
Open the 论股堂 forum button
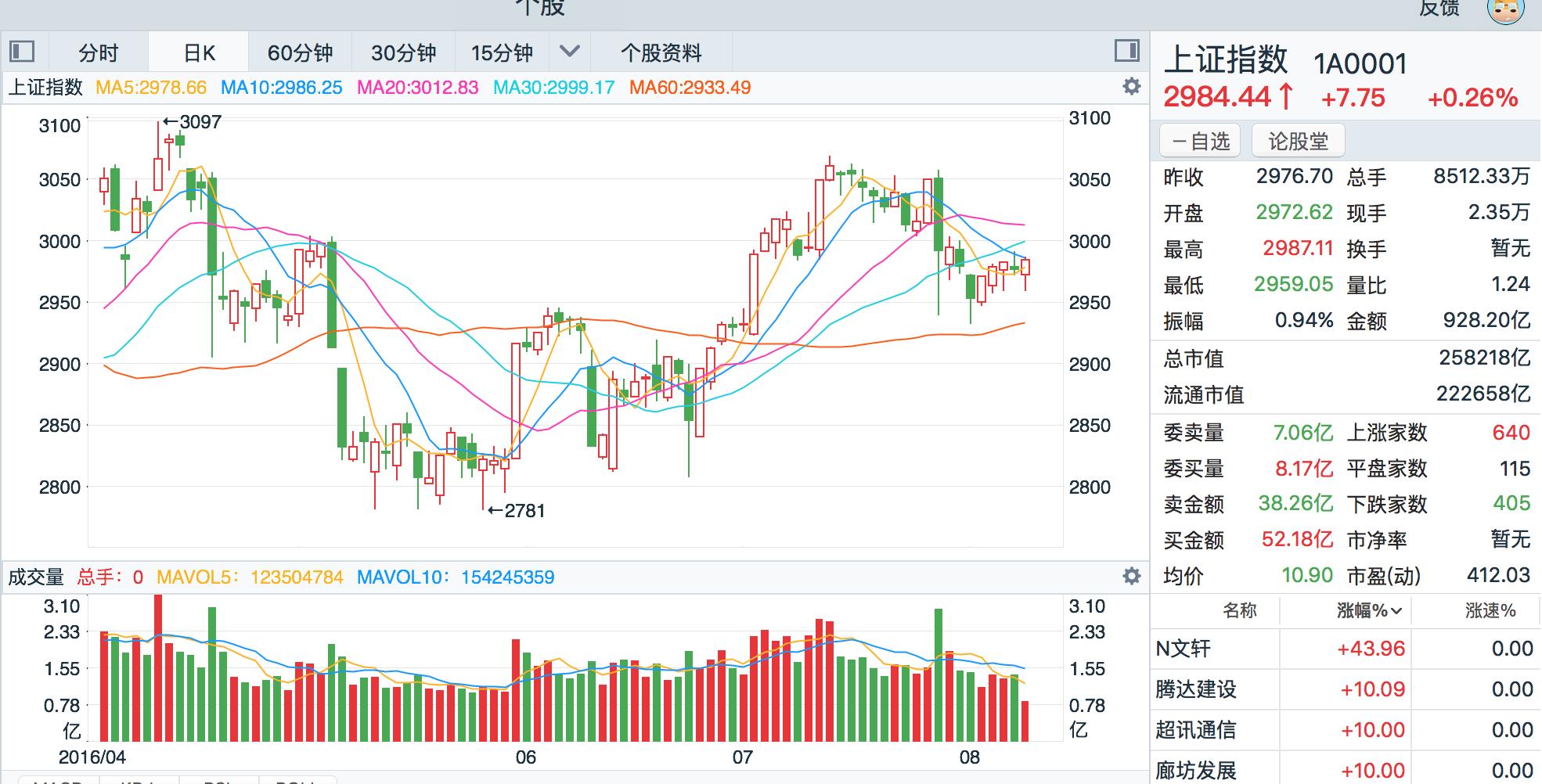[x=1298, y=142]
